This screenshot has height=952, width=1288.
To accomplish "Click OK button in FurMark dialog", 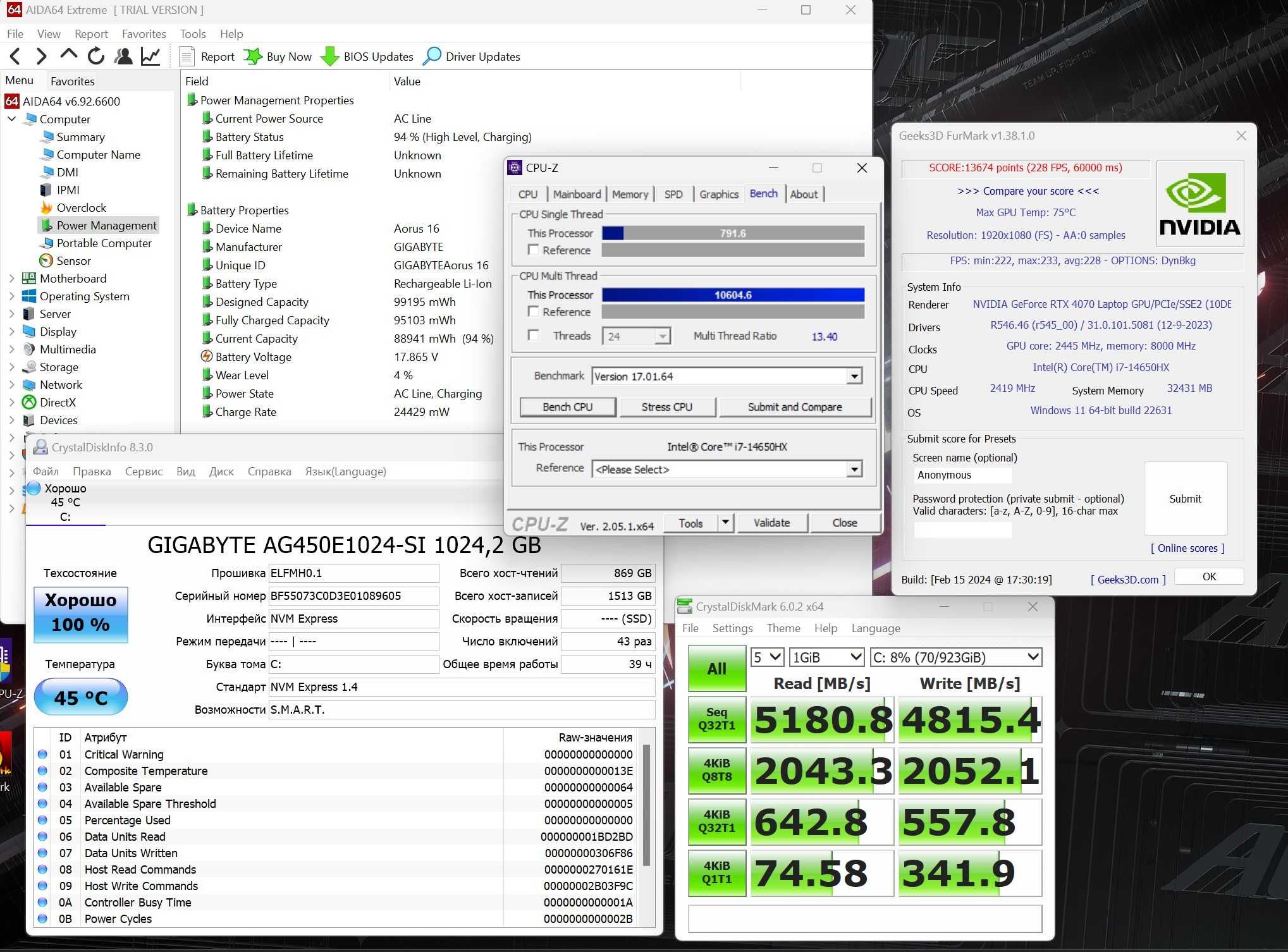I will [x=1209, y=577].
